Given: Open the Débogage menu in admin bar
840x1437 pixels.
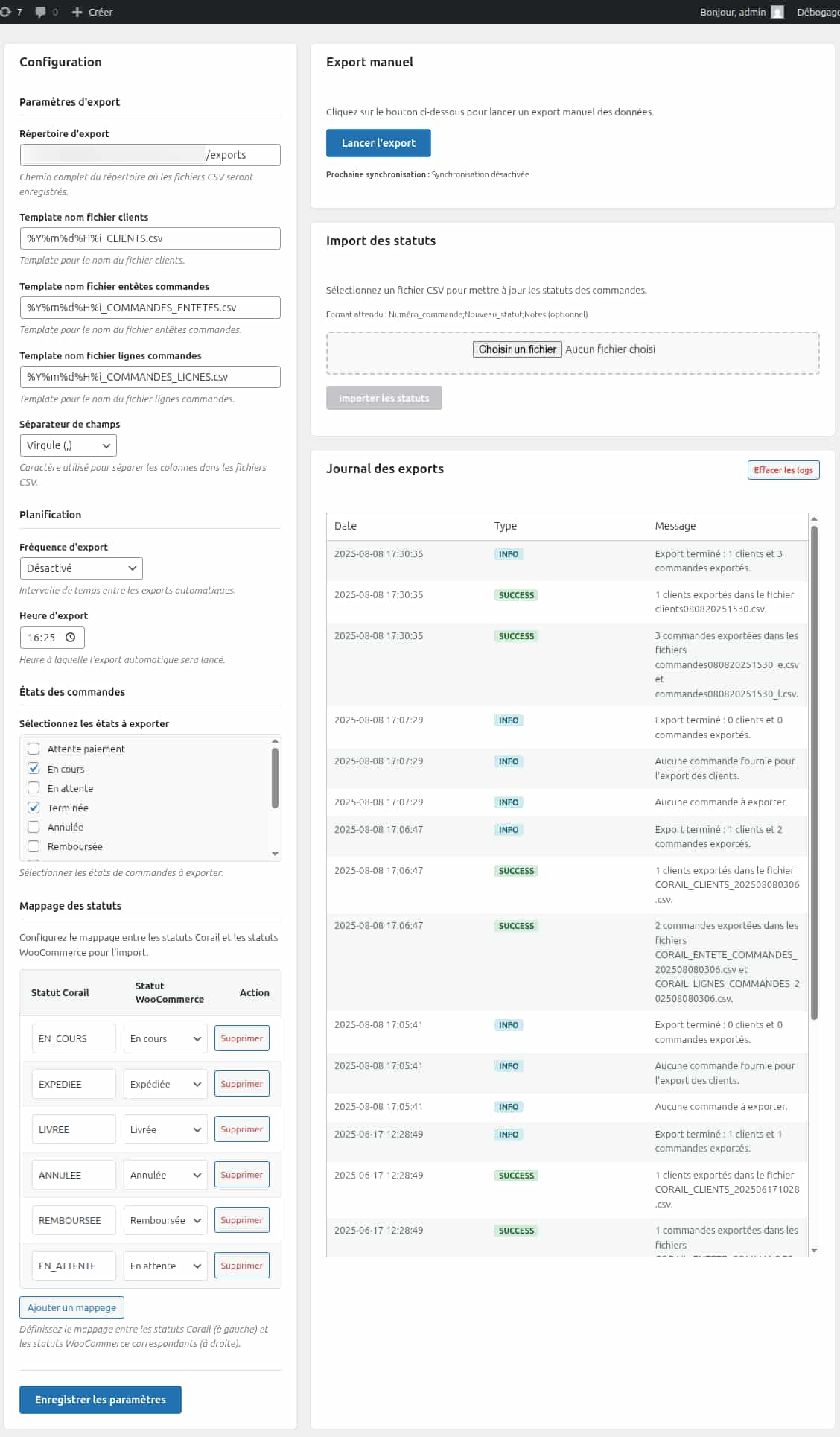Looking at the screenshot, I should click(817, 12).
